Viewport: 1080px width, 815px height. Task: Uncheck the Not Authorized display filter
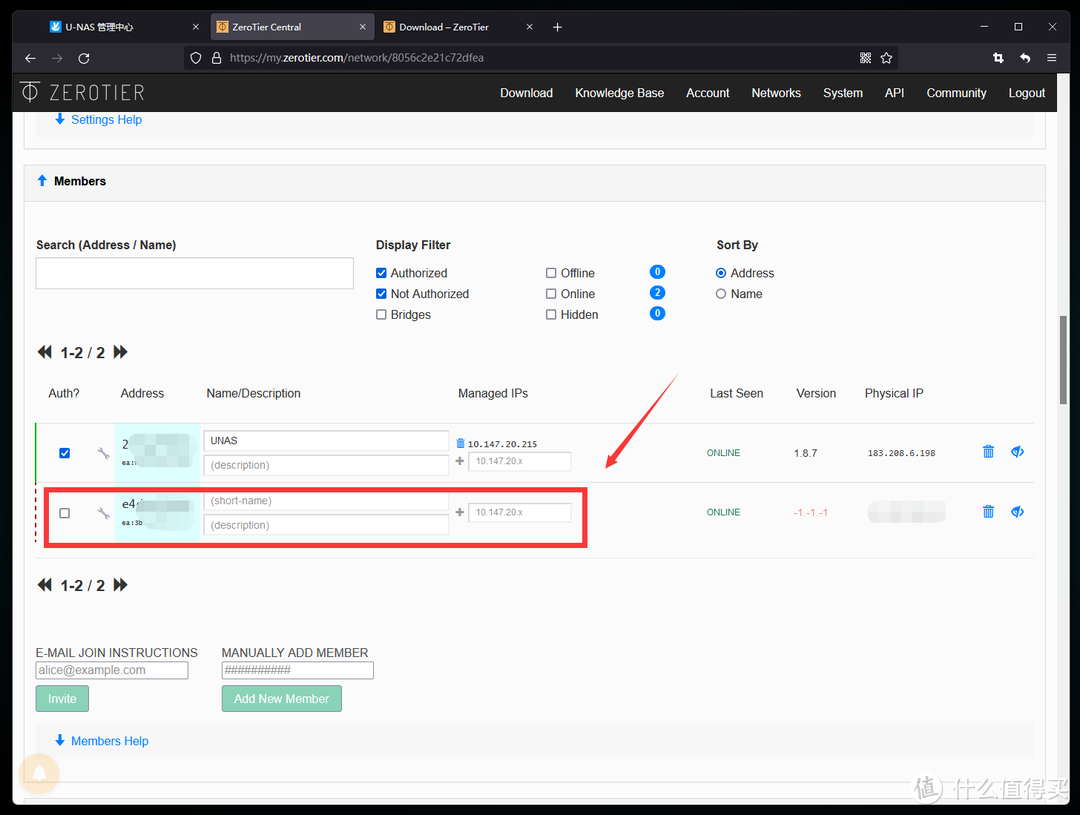(382, 294)
